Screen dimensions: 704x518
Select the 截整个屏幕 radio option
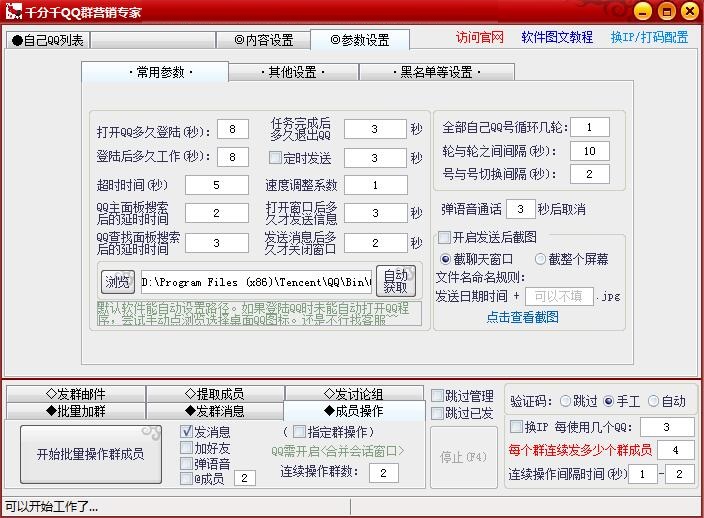point(540,259)
